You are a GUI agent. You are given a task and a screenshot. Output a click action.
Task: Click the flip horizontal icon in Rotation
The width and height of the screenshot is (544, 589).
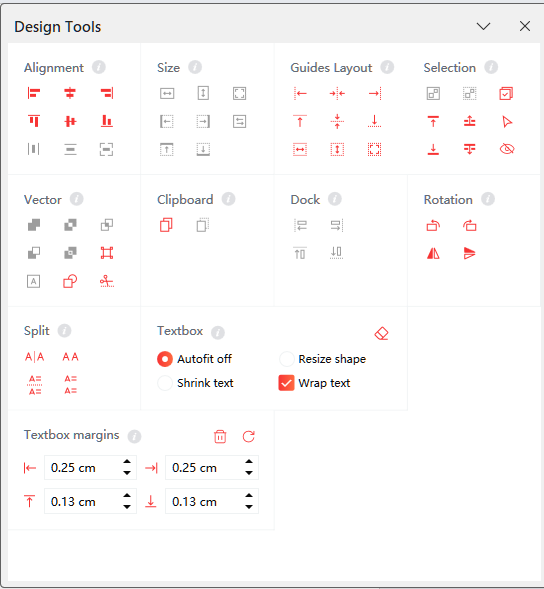(x=433, y=254)
